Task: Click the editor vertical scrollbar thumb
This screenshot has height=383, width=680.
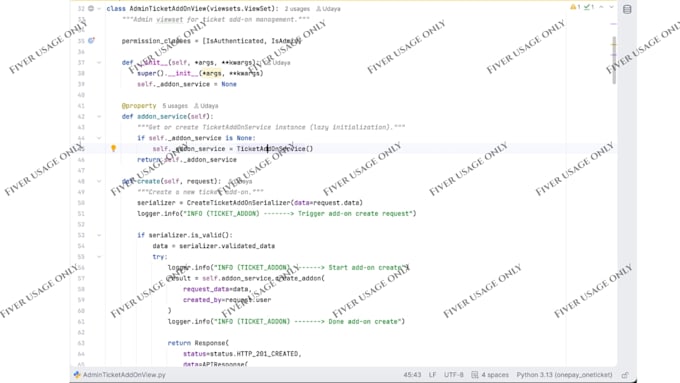Action: (614, 60)
